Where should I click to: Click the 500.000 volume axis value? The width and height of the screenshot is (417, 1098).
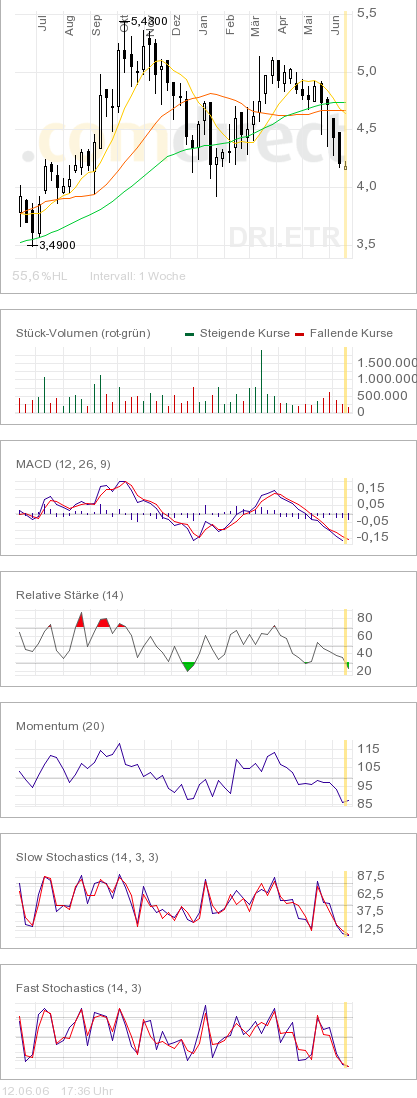(381, 396)
